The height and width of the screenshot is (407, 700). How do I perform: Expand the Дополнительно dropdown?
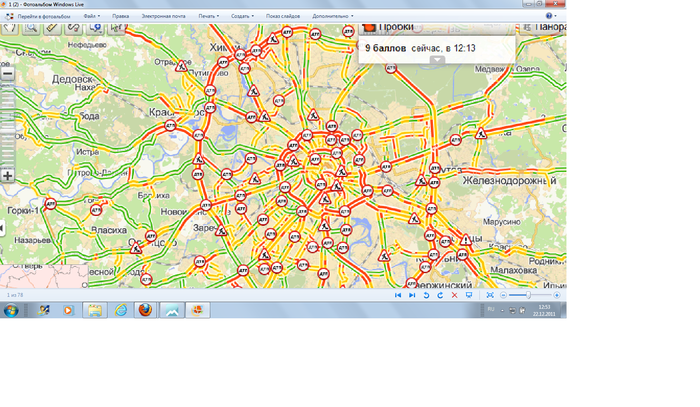(x=333, y=16)
